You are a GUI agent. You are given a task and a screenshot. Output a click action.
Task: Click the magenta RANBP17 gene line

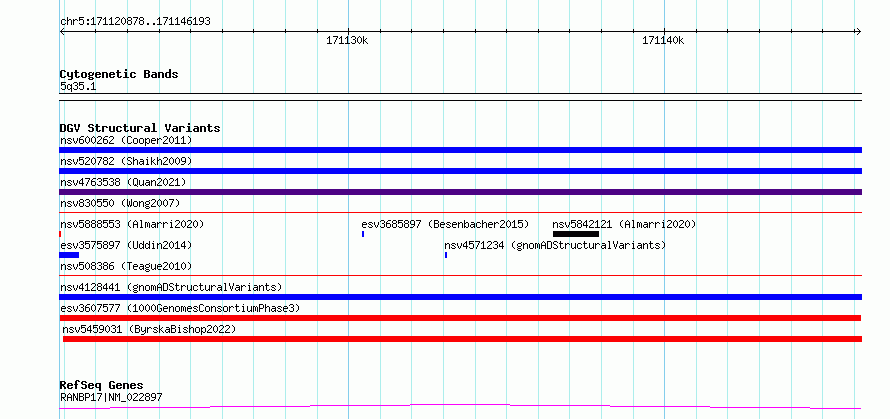pyautogui.click(x=460, y=407)
